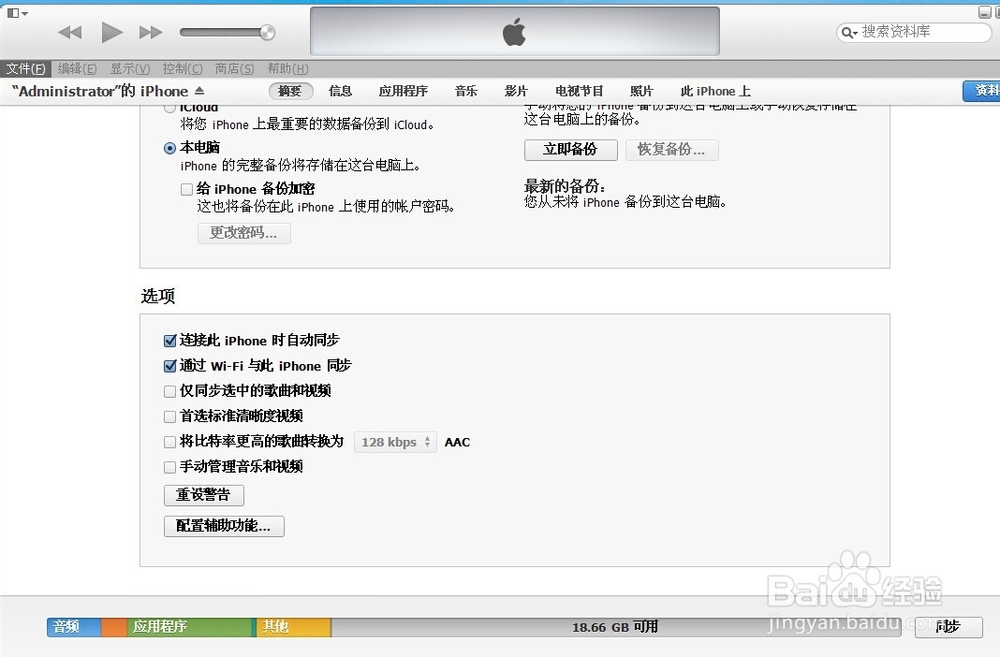Screen dimensions: 1000x657
Task: Click the green 应用程序 storage segment
Action: pos(191,627)
